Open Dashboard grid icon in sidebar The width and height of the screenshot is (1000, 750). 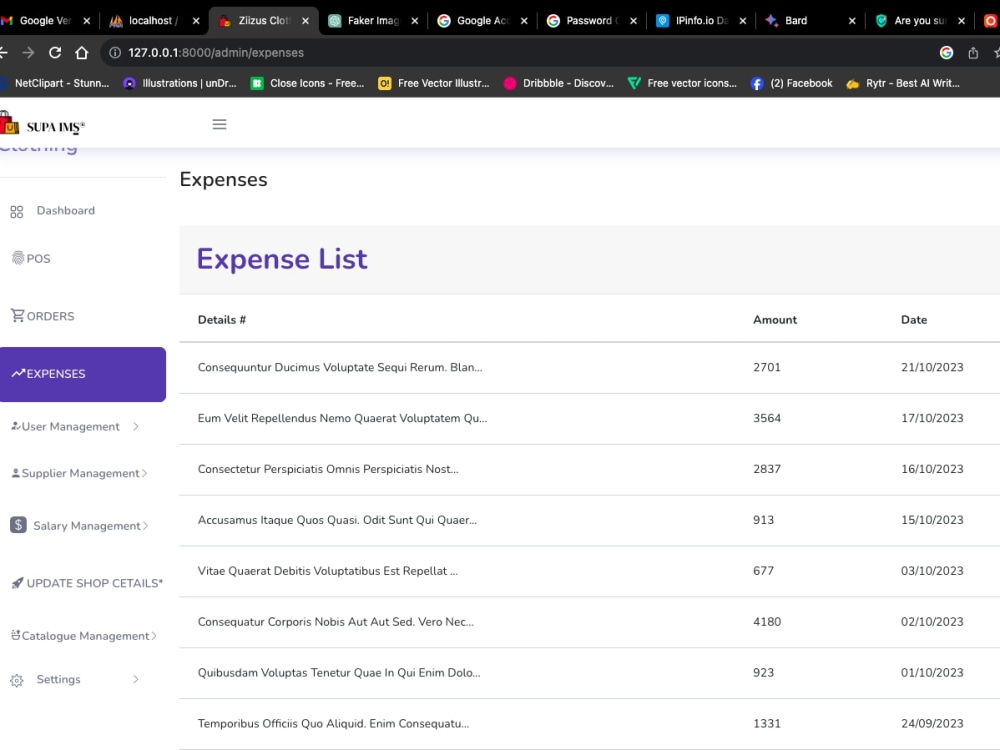(x=17, y=212)
